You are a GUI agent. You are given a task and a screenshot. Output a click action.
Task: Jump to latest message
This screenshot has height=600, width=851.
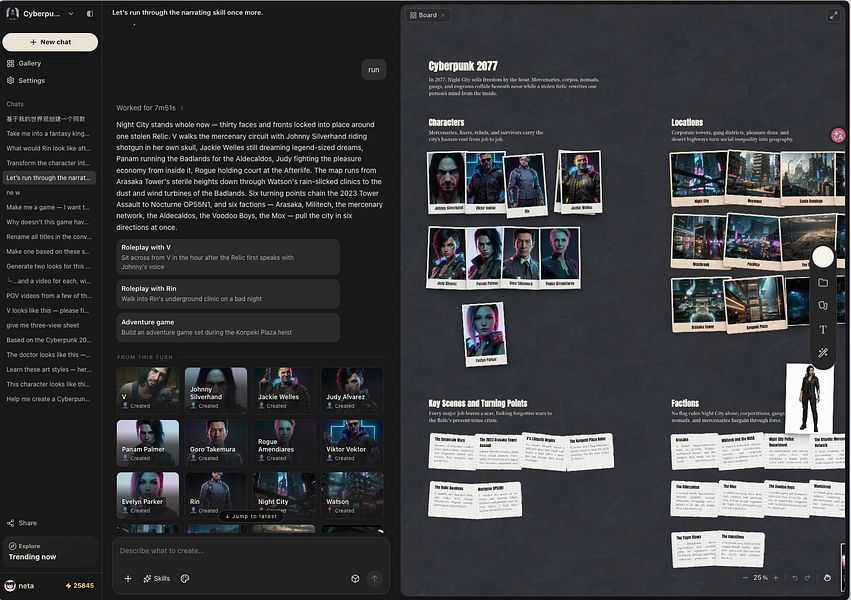pos(251,516)
